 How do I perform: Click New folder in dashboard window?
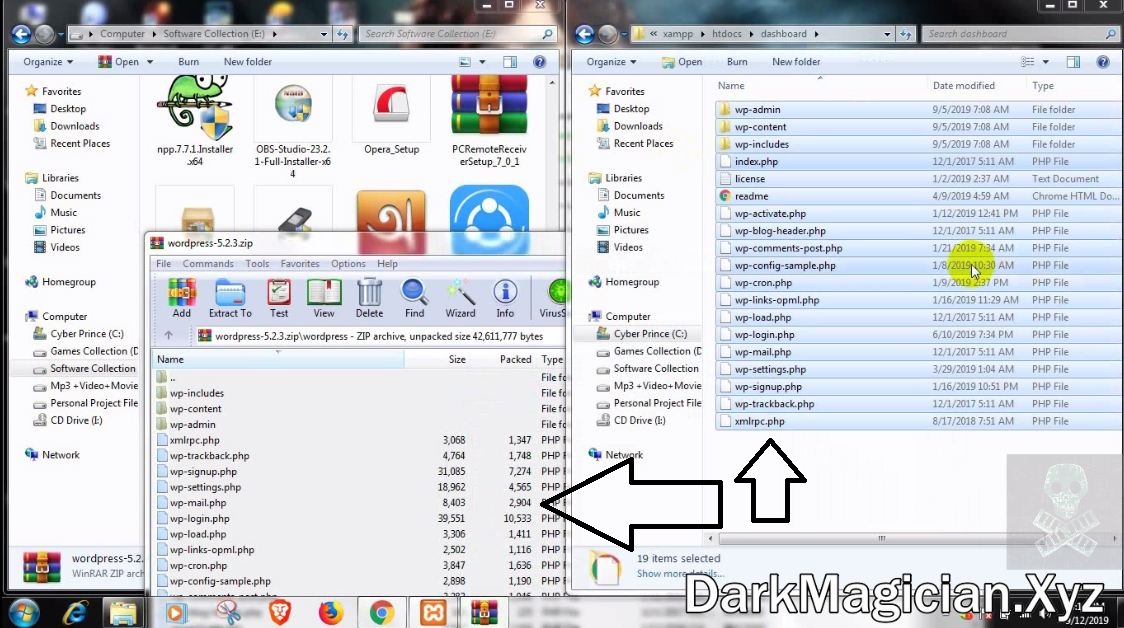click(x=796, y=62)
